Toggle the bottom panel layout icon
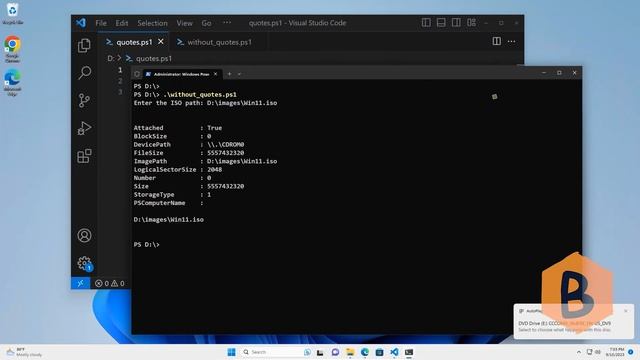The width and height of the screenshot is (640, 360). [441, 23]
